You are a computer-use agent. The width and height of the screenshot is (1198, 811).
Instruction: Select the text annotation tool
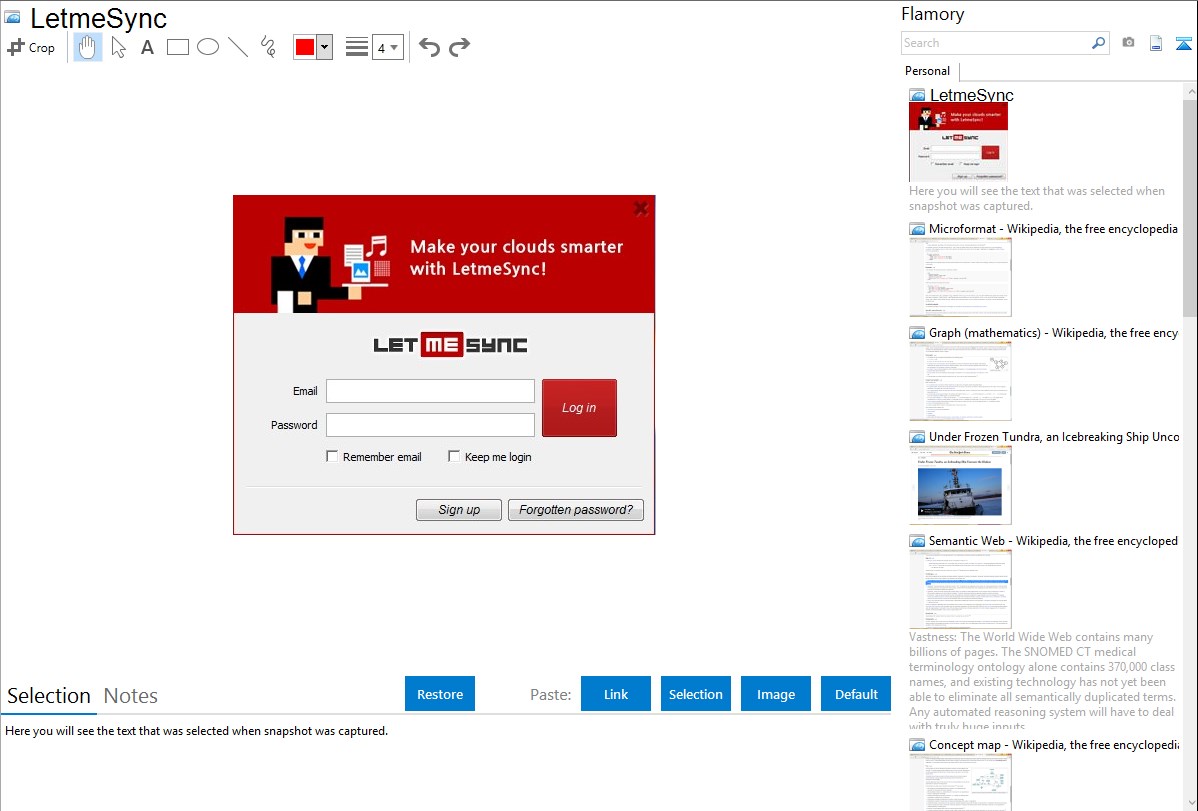(147, 47)
